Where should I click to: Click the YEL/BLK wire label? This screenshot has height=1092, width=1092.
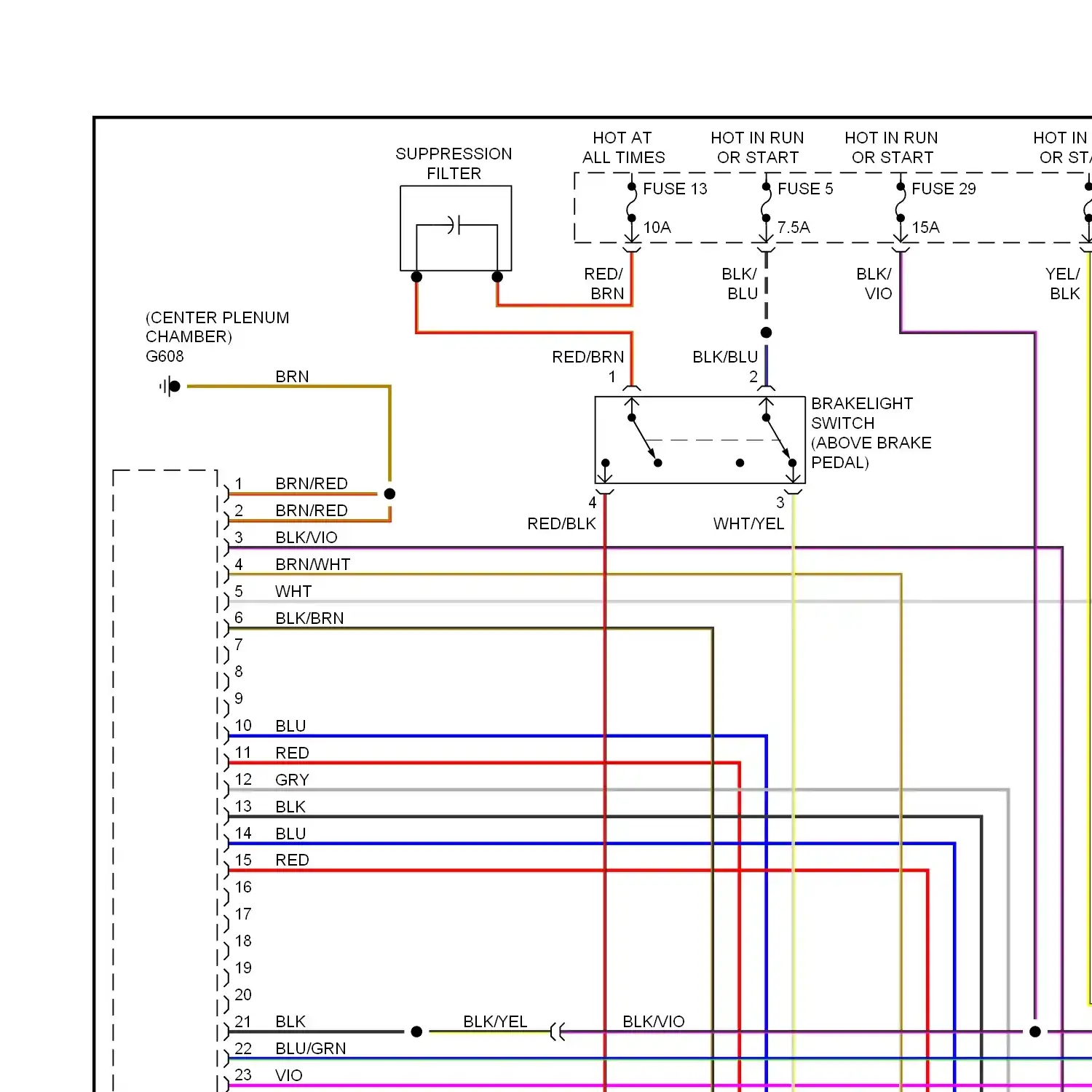(x=1063, y=283)
